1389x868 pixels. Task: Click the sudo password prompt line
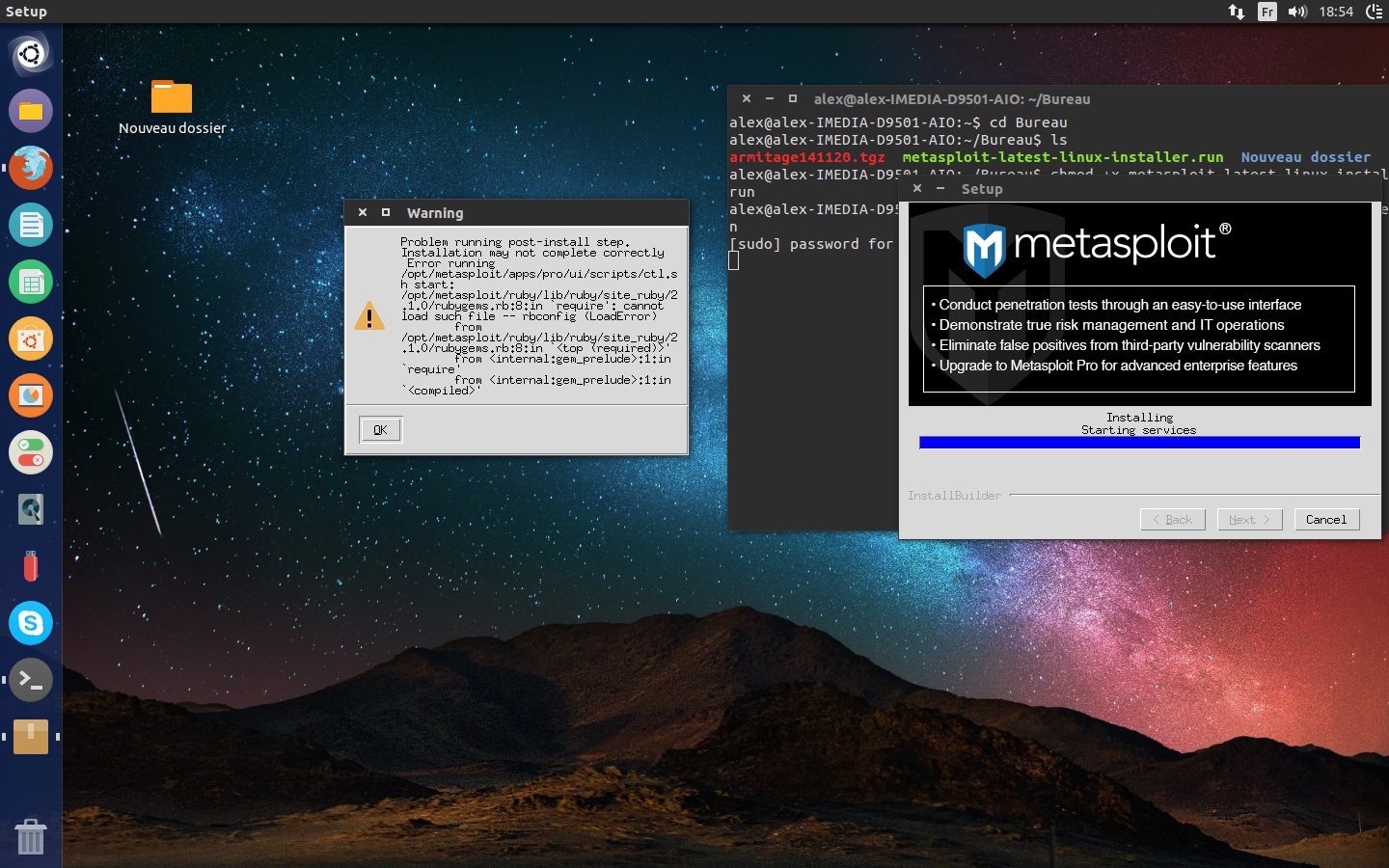tap(811, 244)
